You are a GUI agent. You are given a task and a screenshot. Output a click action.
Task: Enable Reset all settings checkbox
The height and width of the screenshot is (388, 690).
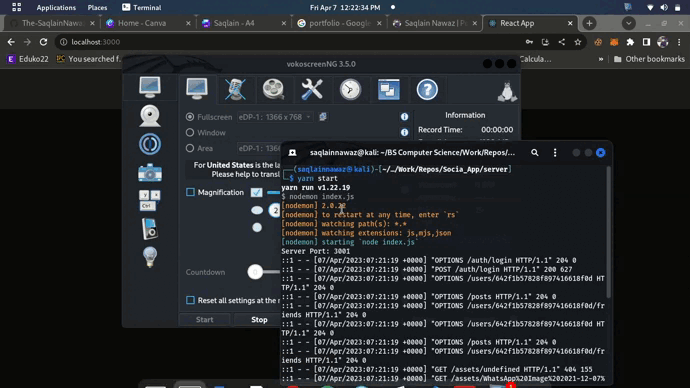tap(190, 300)
